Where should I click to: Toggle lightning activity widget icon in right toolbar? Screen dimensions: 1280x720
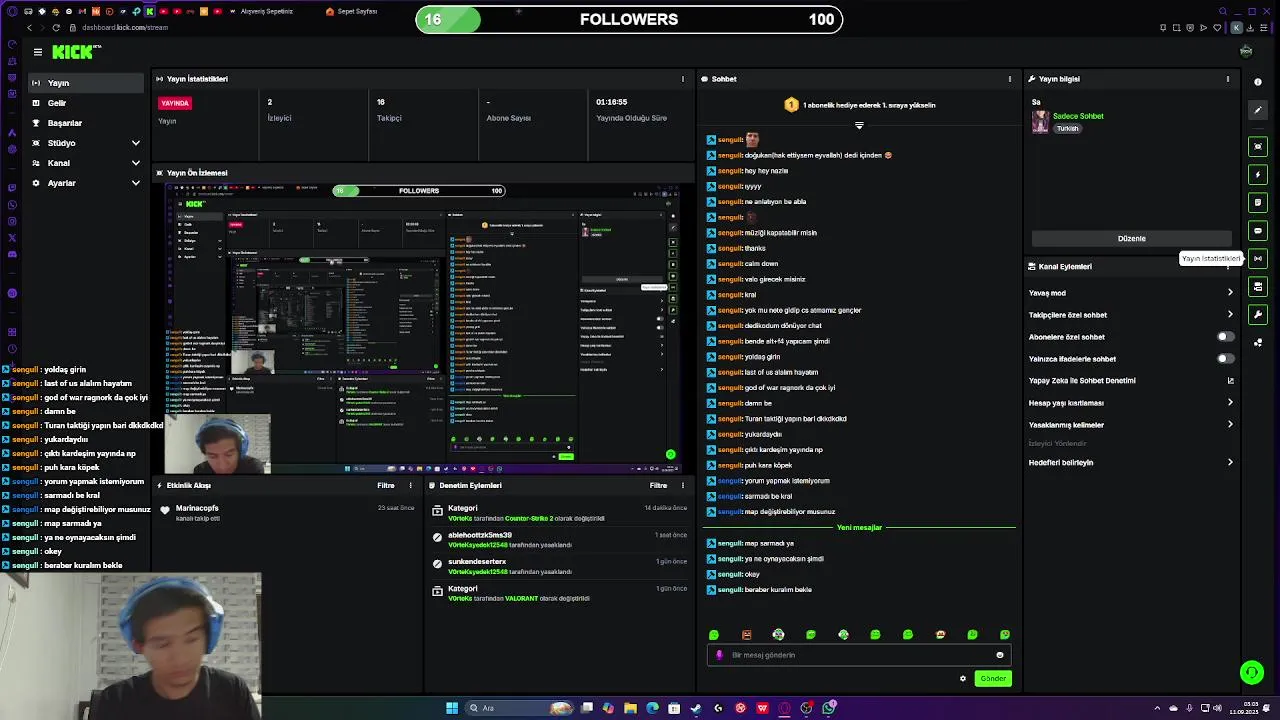(x=1258, y=175)
